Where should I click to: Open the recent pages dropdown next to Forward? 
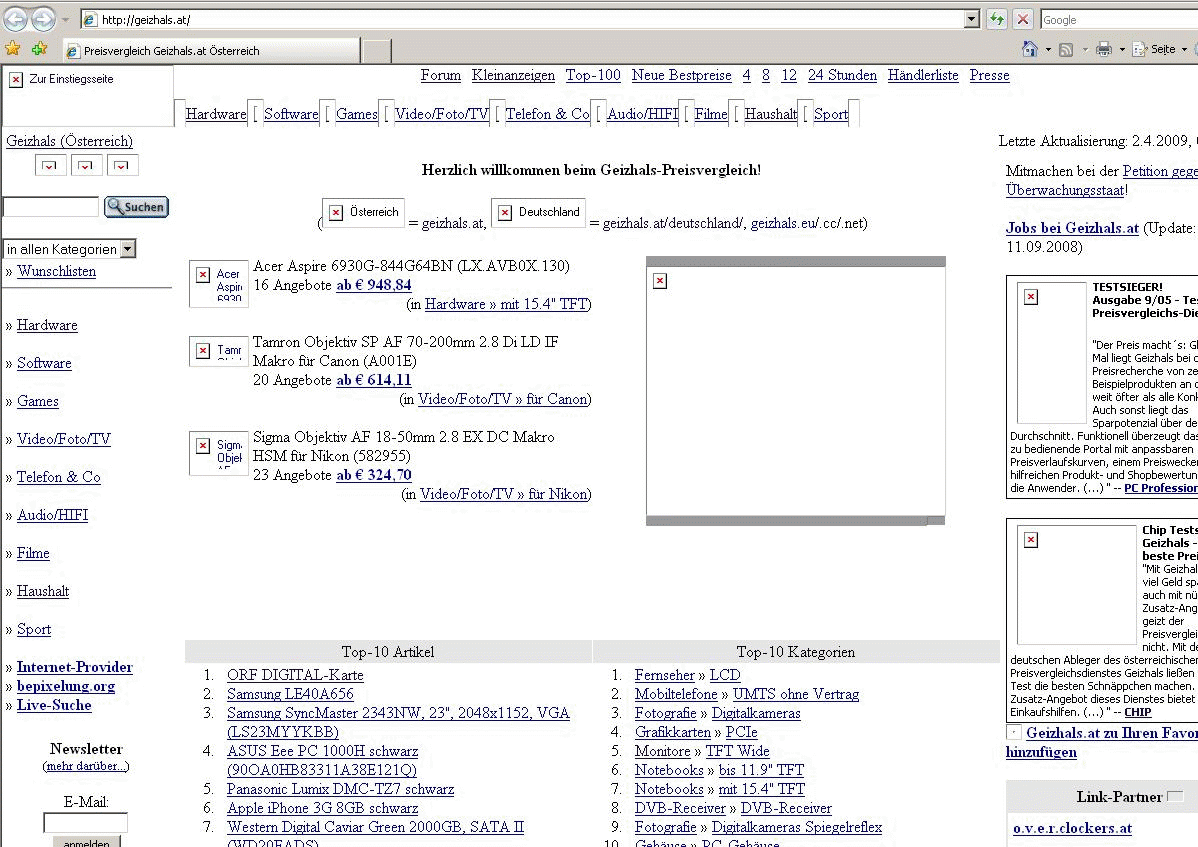coord(66,19)
